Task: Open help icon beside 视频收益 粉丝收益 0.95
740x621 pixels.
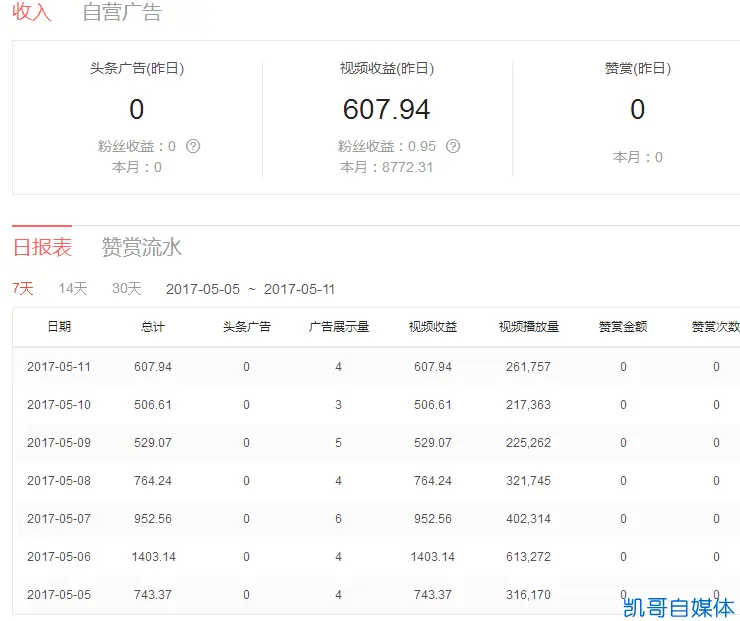Action: 453,146
